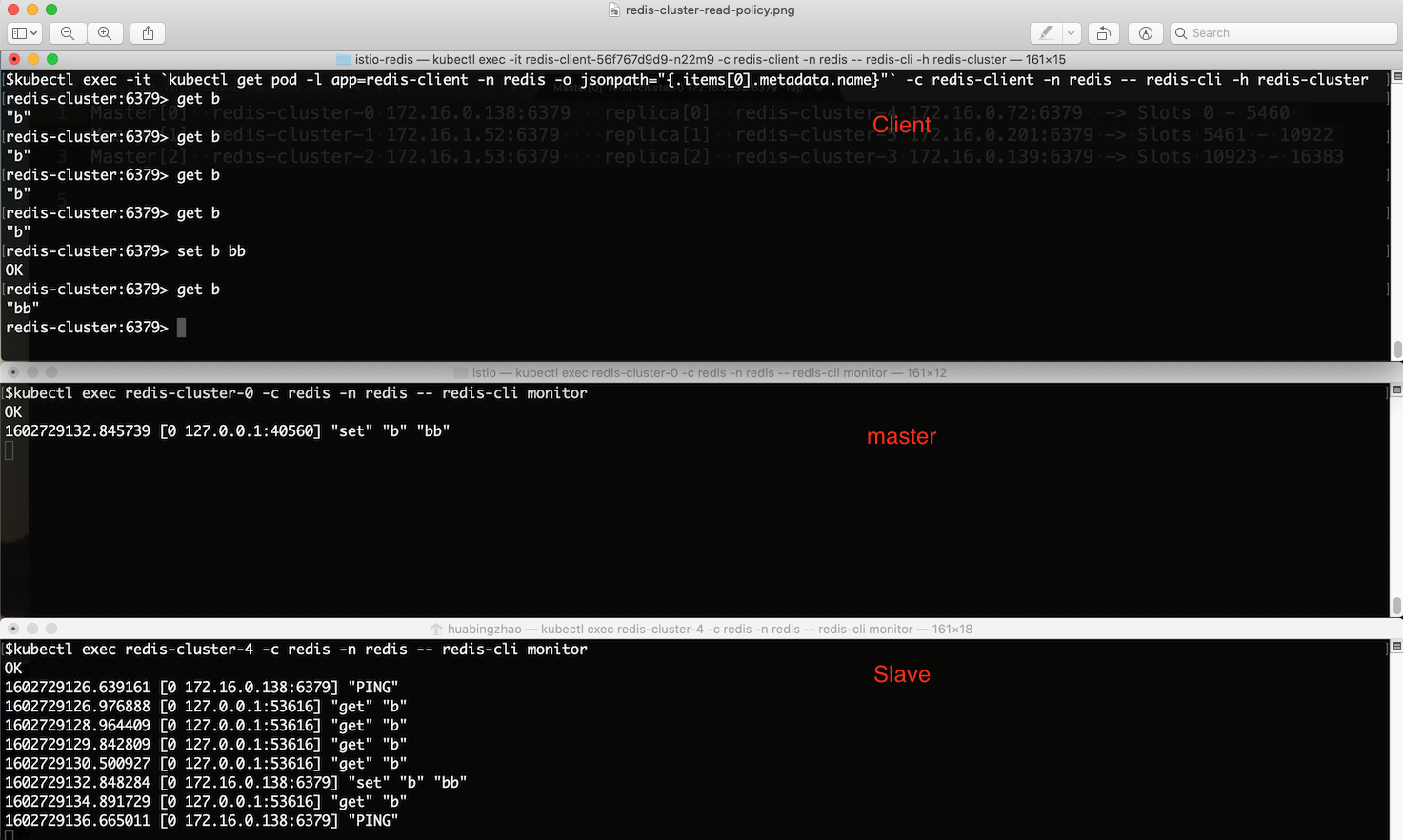Zoom in on the image

coord(105,33)
